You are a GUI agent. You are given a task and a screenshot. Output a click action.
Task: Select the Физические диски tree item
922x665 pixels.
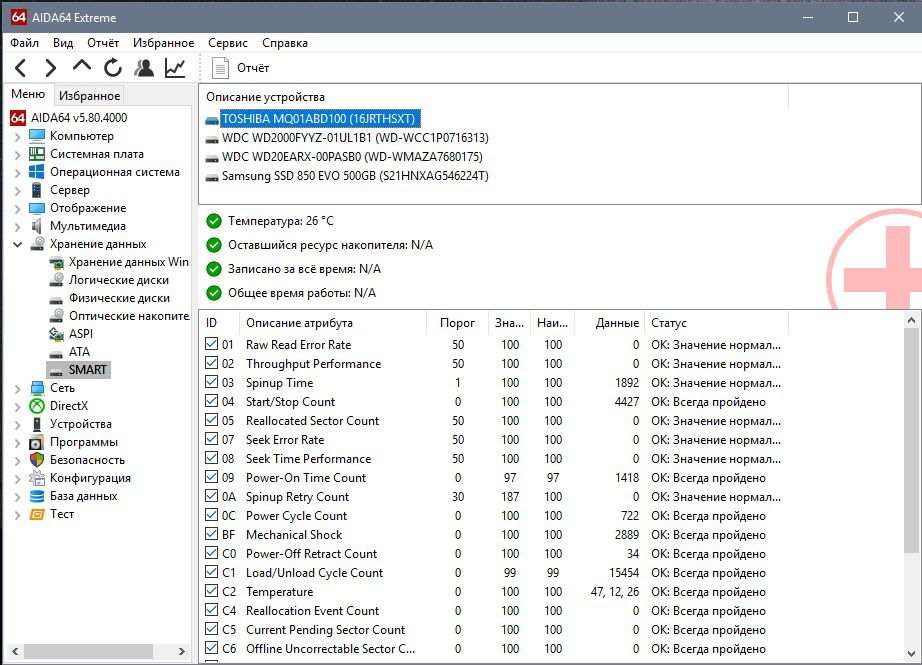(119, 298)
